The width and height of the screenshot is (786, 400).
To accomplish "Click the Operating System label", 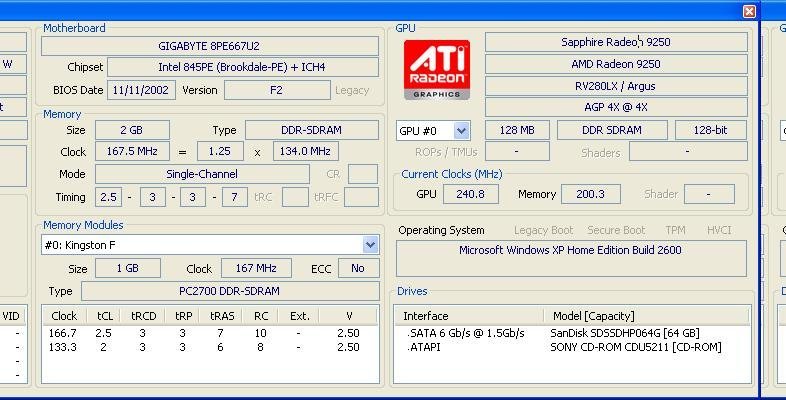I will (x=441, y=230).
